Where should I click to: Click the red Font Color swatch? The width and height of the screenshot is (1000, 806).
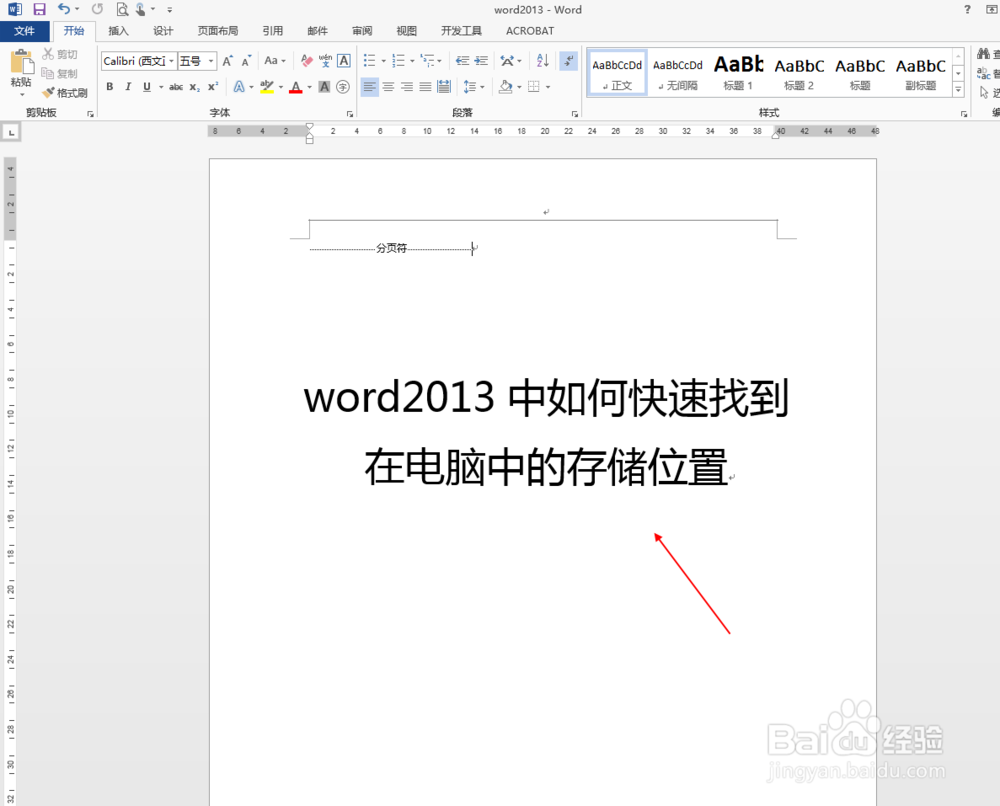pyautogui.click(x=296, y=87)
